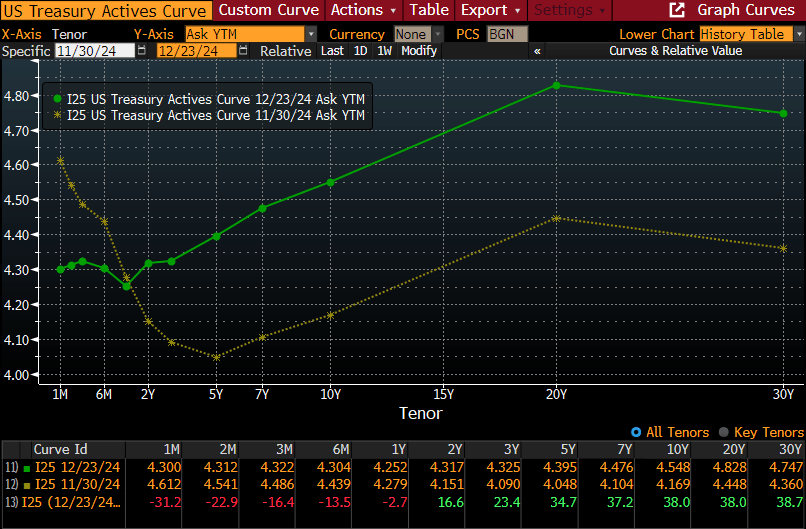Open the Actions menu
Screen dimensions: 806x529
coord(363,10)
